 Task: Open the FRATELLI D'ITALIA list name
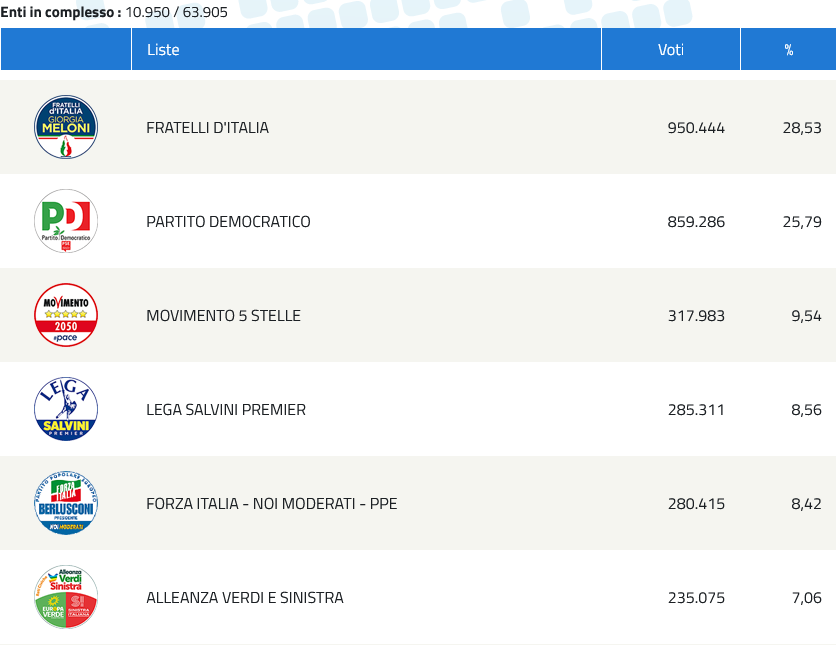pos(207,128)
